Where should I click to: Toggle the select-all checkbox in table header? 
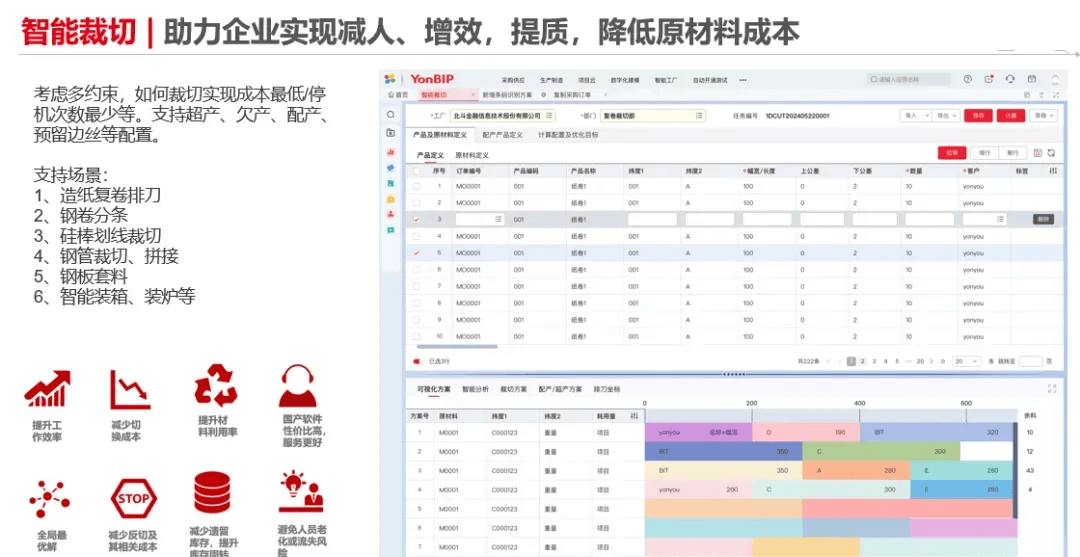point(416,170)
